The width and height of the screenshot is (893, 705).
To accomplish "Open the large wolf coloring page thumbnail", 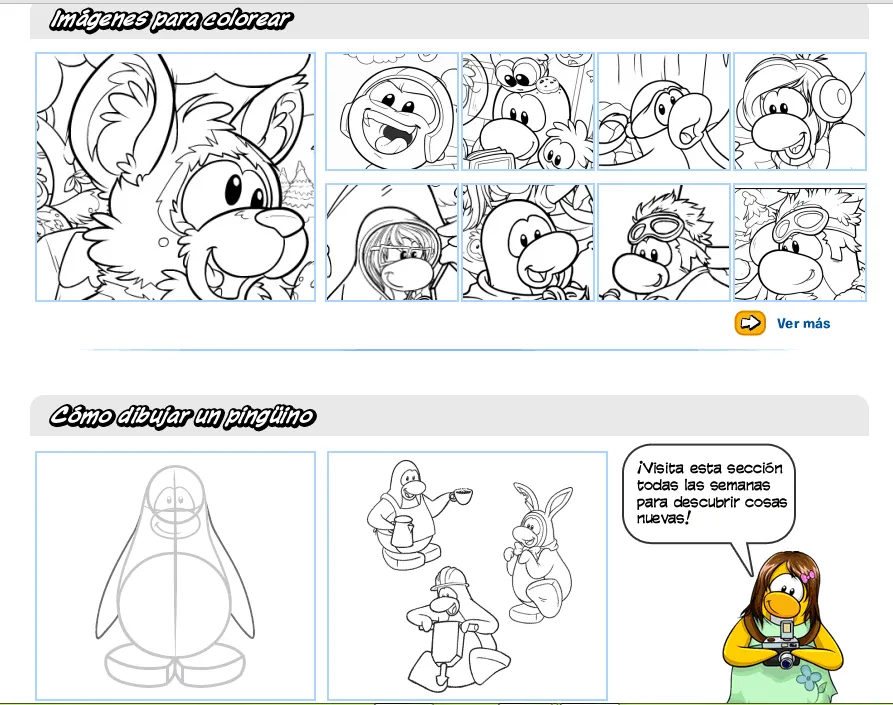I will point(176,176).
